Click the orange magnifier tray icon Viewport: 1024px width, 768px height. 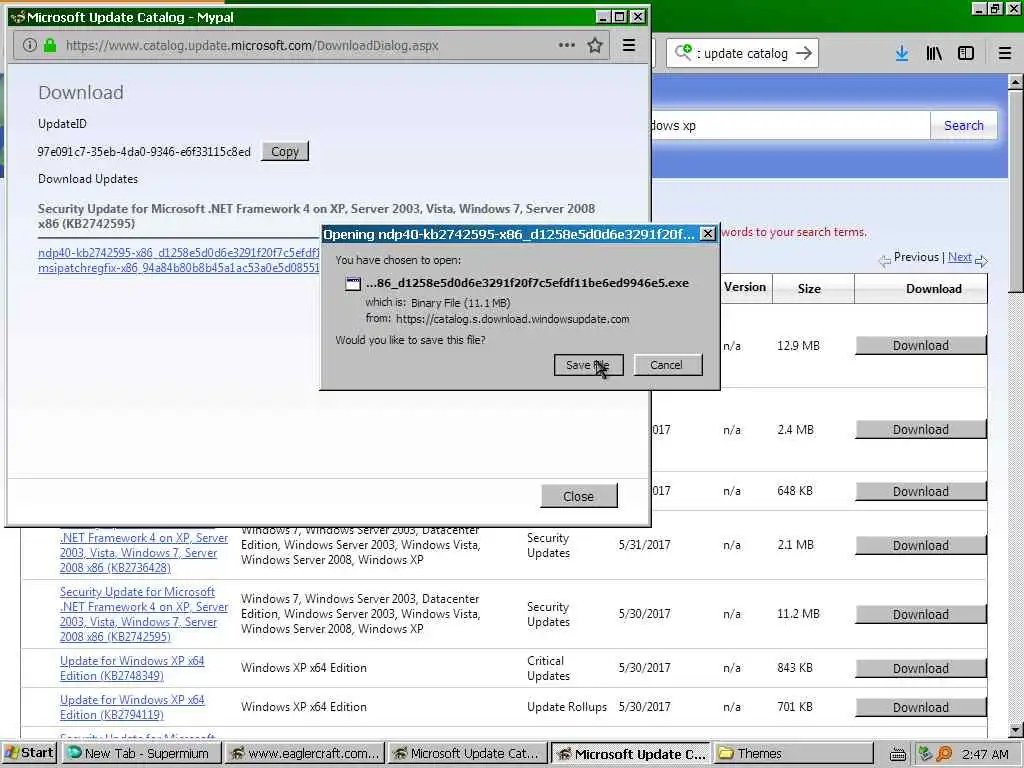point(944,754)
